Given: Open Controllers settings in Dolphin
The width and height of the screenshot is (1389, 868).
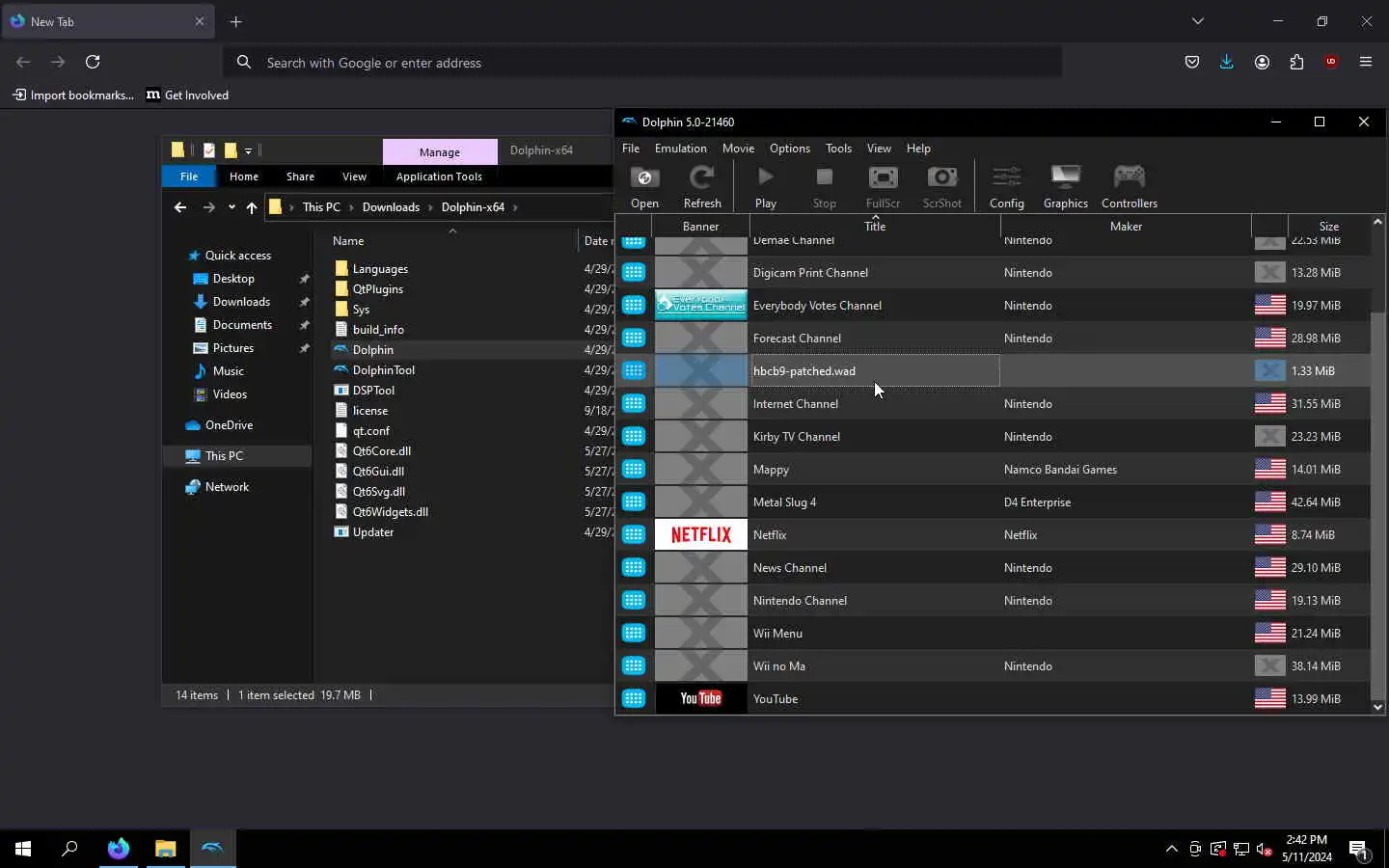Looking at the screenshot, I should click(1130, 187).
